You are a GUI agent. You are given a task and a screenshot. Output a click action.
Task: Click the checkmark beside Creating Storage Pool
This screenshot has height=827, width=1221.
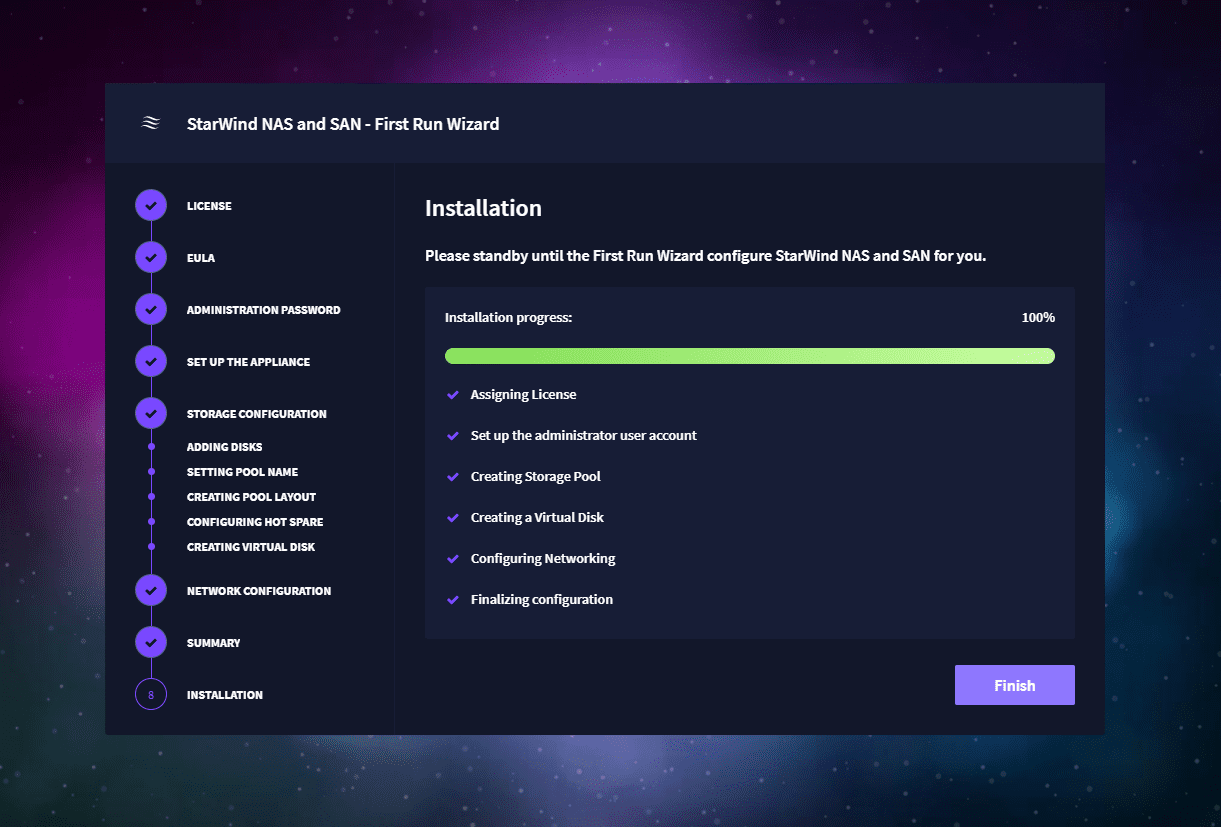click(453, 477)
